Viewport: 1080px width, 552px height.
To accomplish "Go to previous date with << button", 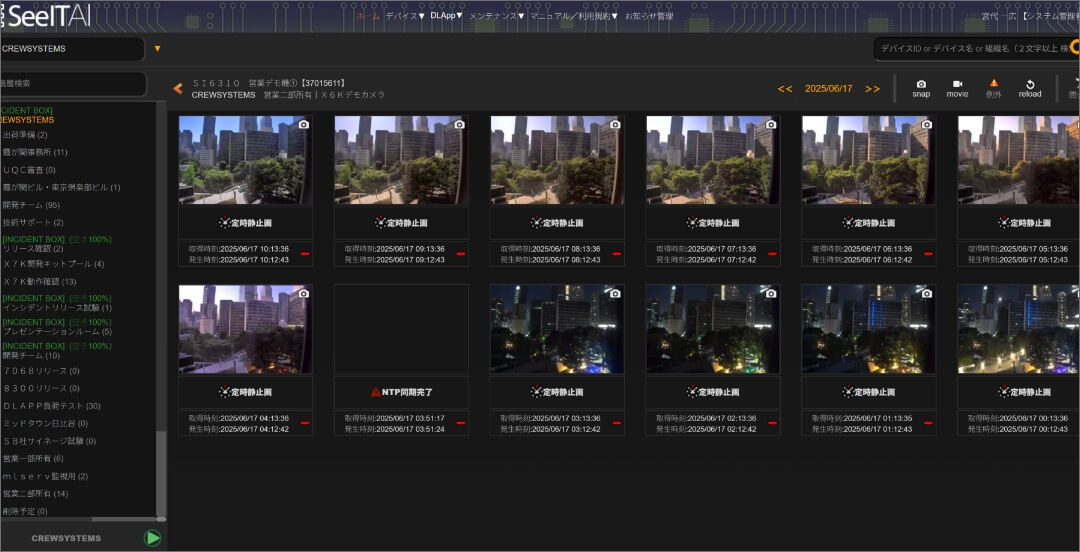I will tap(785, 89).
